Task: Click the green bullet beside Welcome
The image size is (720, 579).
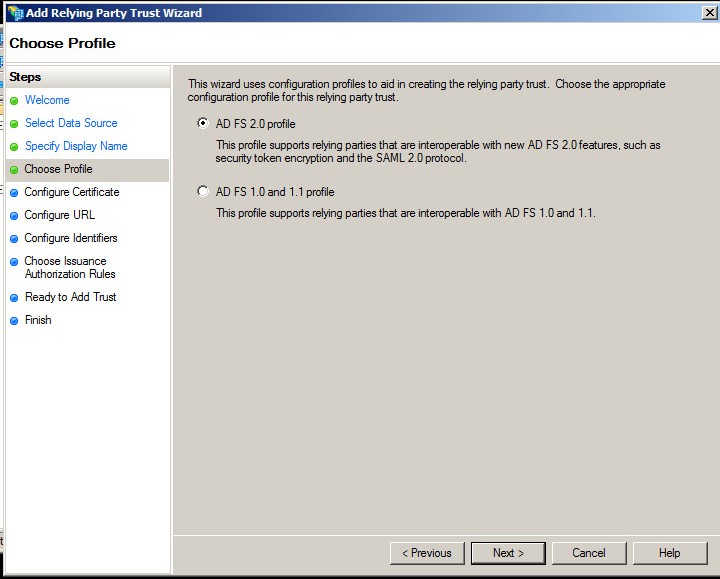Action: (x=14, y=101)
